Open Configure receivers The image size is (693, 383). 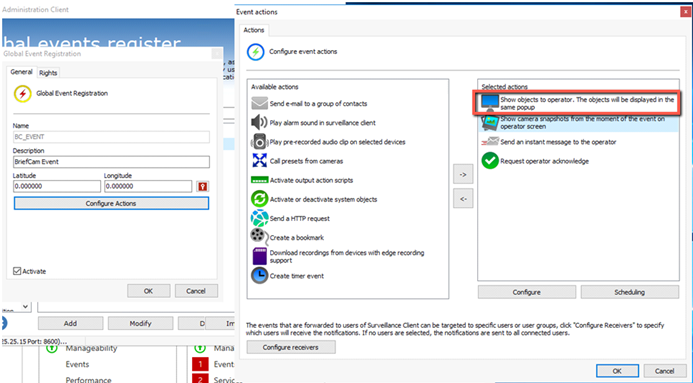pyautogui.click(x=291, y=347)
